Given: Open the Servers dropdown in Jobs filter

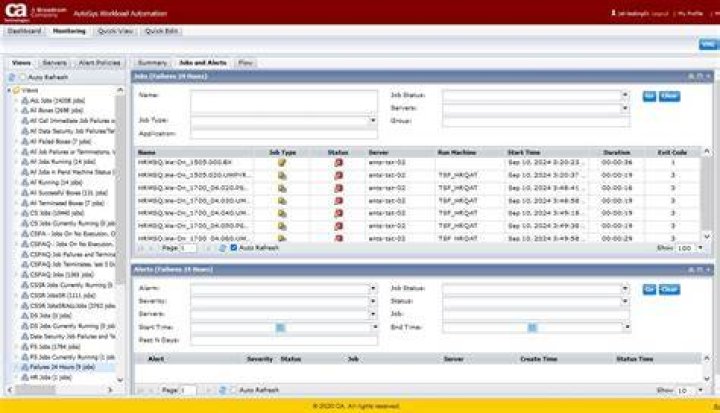Looking at the screenshot, I should pos(625,108).
